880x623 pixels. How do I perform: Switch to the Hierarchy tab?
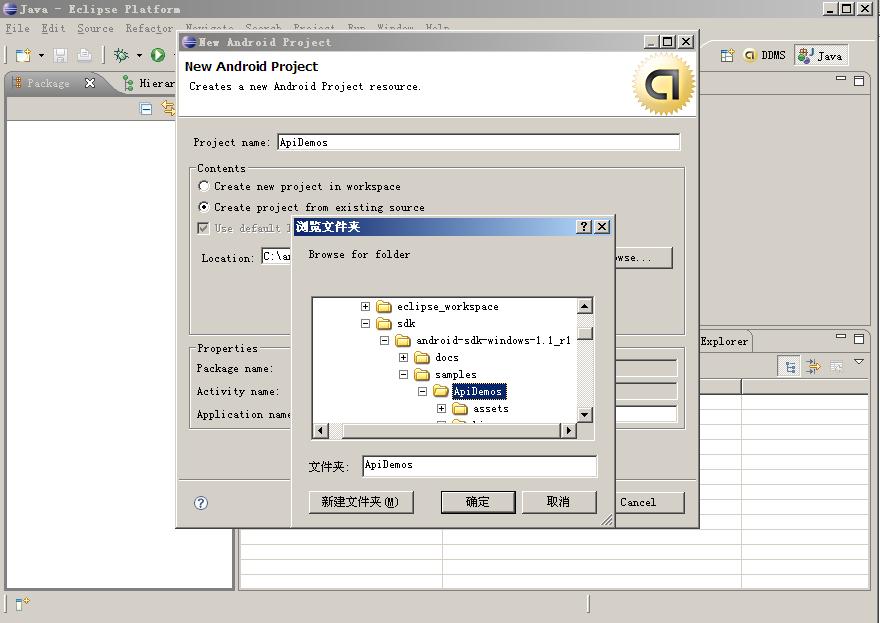click(149, 83)
